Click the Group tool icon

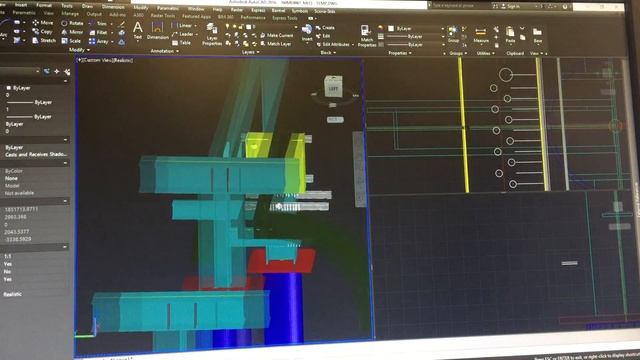pyautogui.click(x=453, y=31)
